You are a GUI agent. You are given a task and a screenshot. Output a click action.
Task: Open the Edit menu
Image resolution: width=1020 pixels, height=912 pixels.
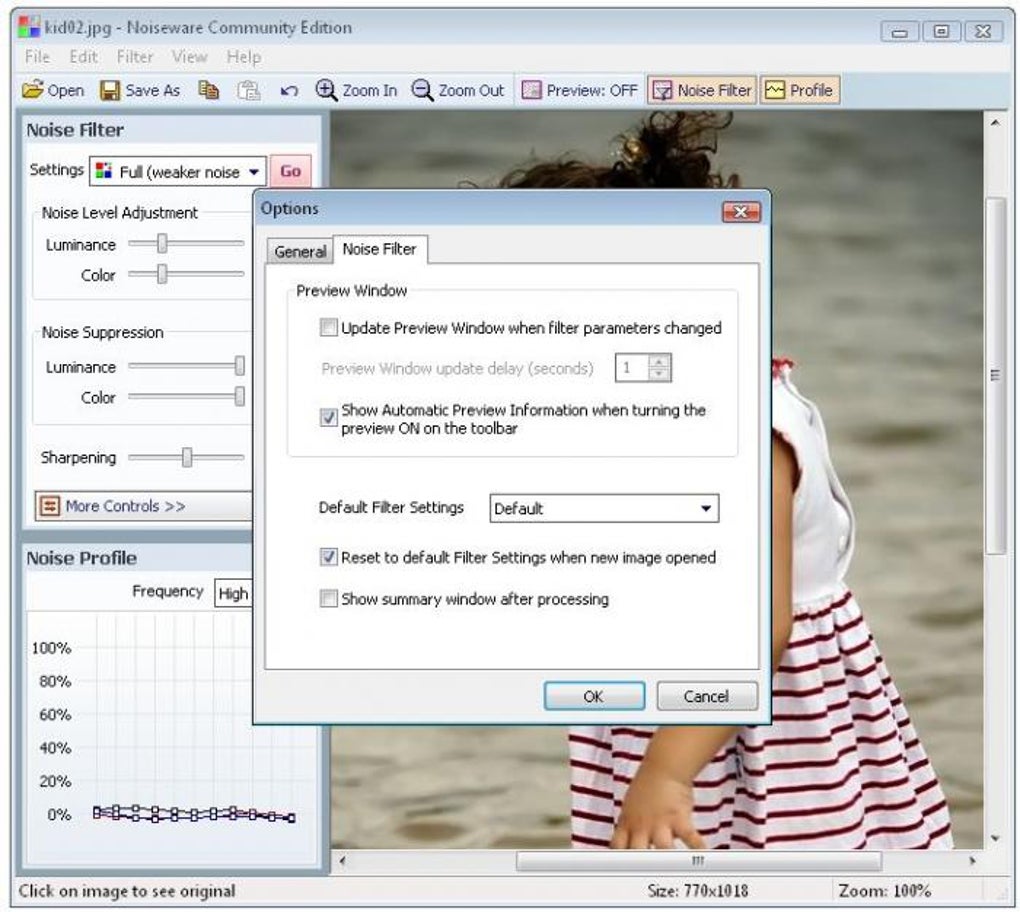(x=83, y=57)
